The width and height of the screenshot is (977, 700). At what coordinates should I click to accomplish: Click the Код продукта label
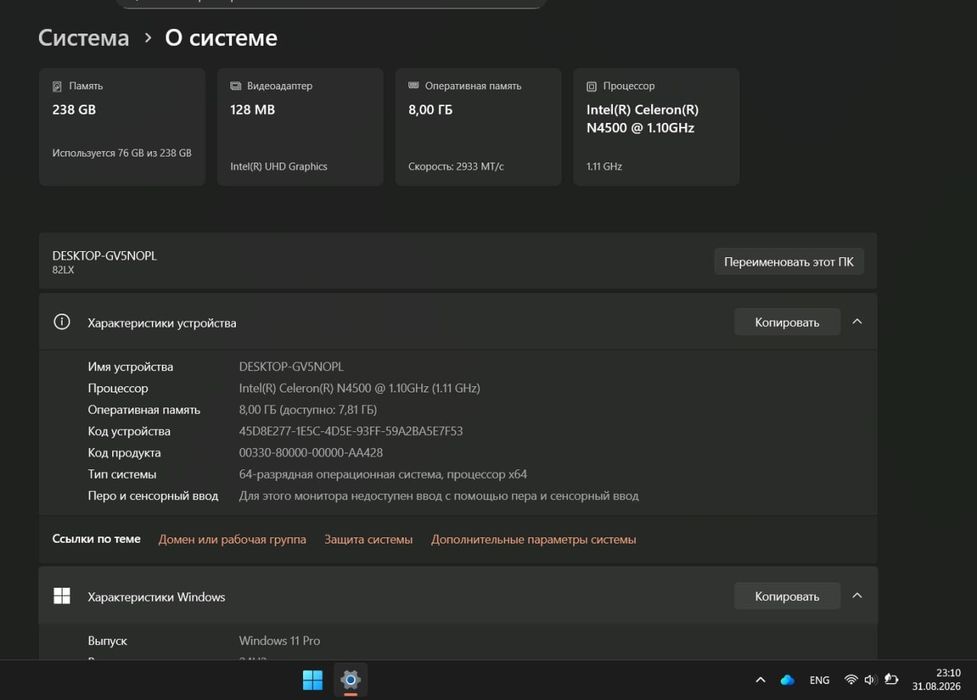124,453
